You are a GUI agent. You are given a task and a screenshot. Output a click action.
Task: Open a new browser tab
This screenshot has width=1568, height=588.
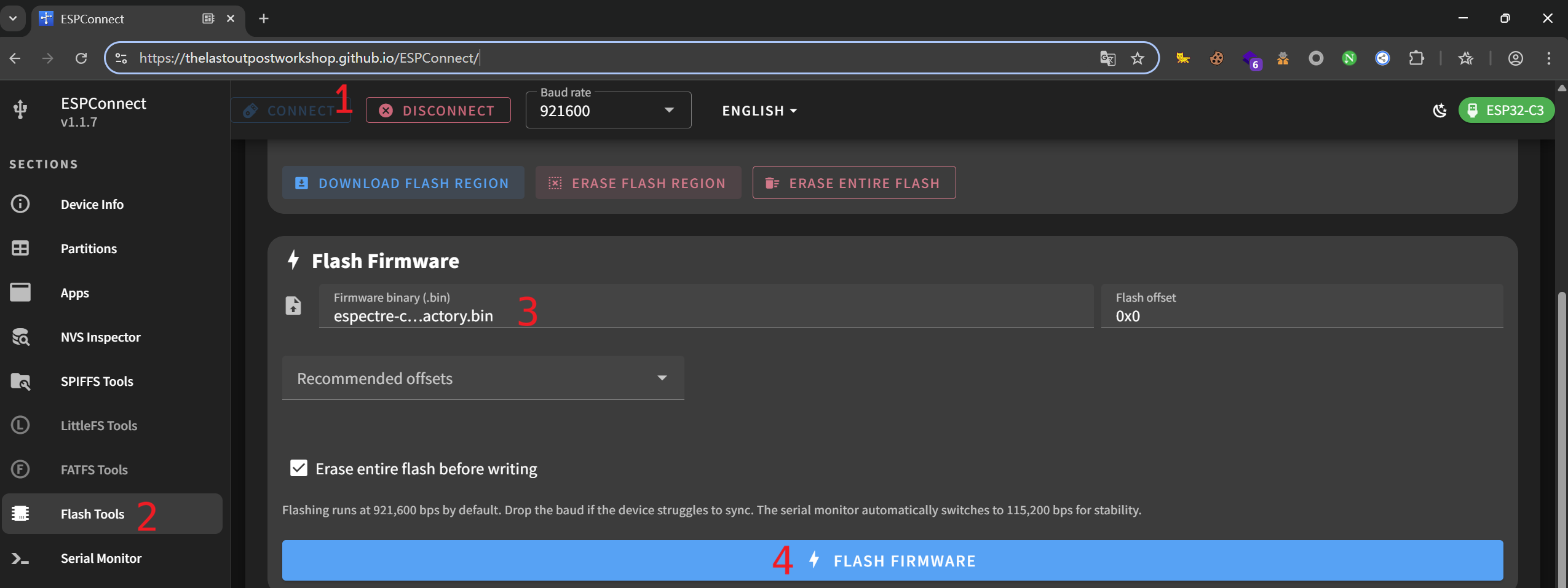click(x=264, y=18)
